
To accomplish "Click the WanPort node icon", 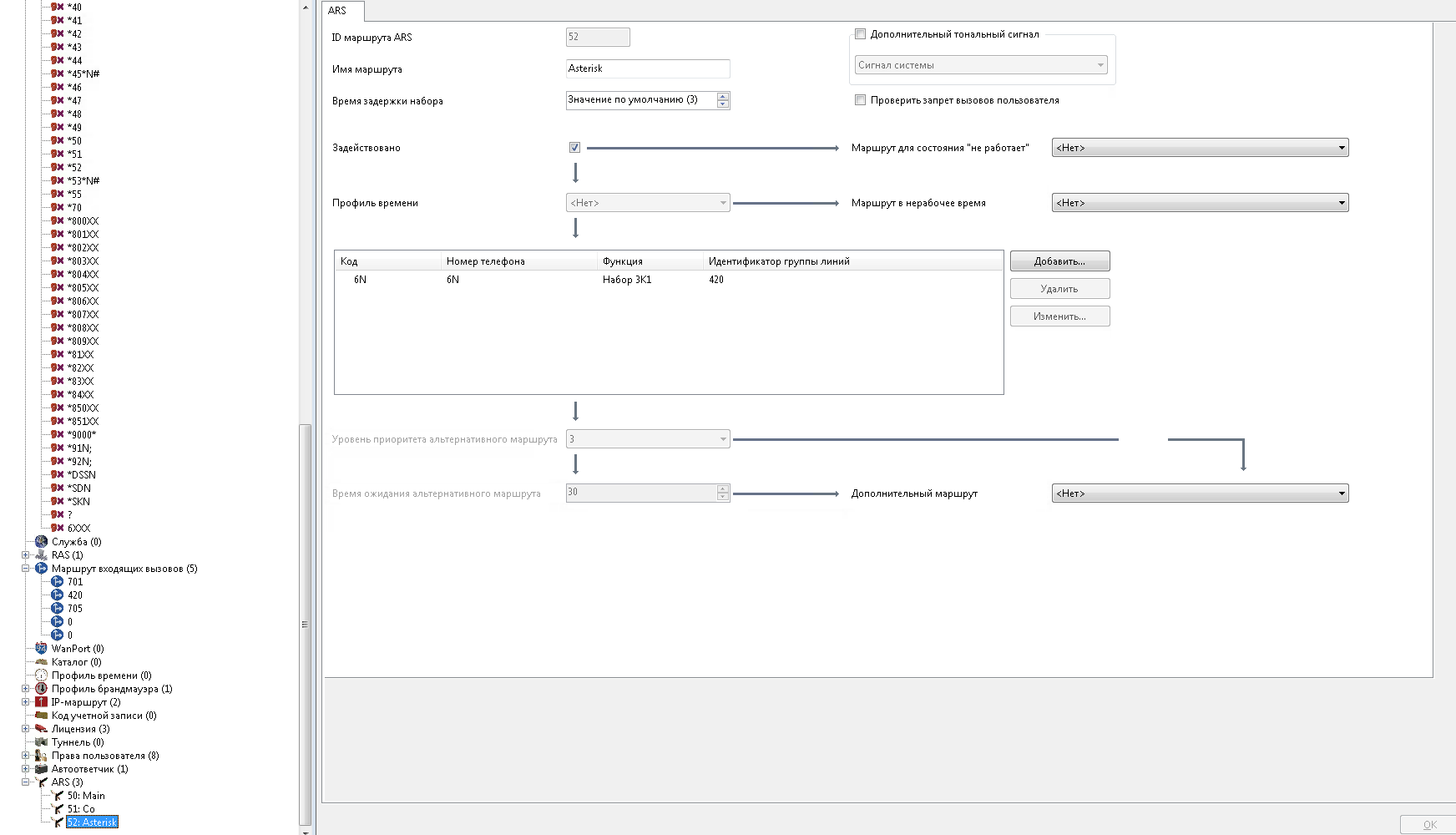I will [41, 648].
